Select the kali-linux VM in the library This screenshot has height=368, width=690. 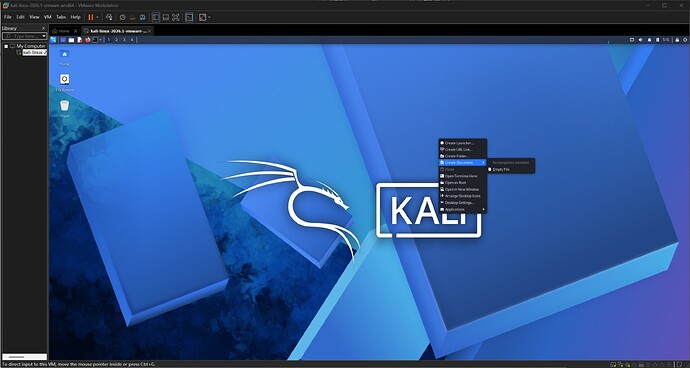tap(35, 52)
